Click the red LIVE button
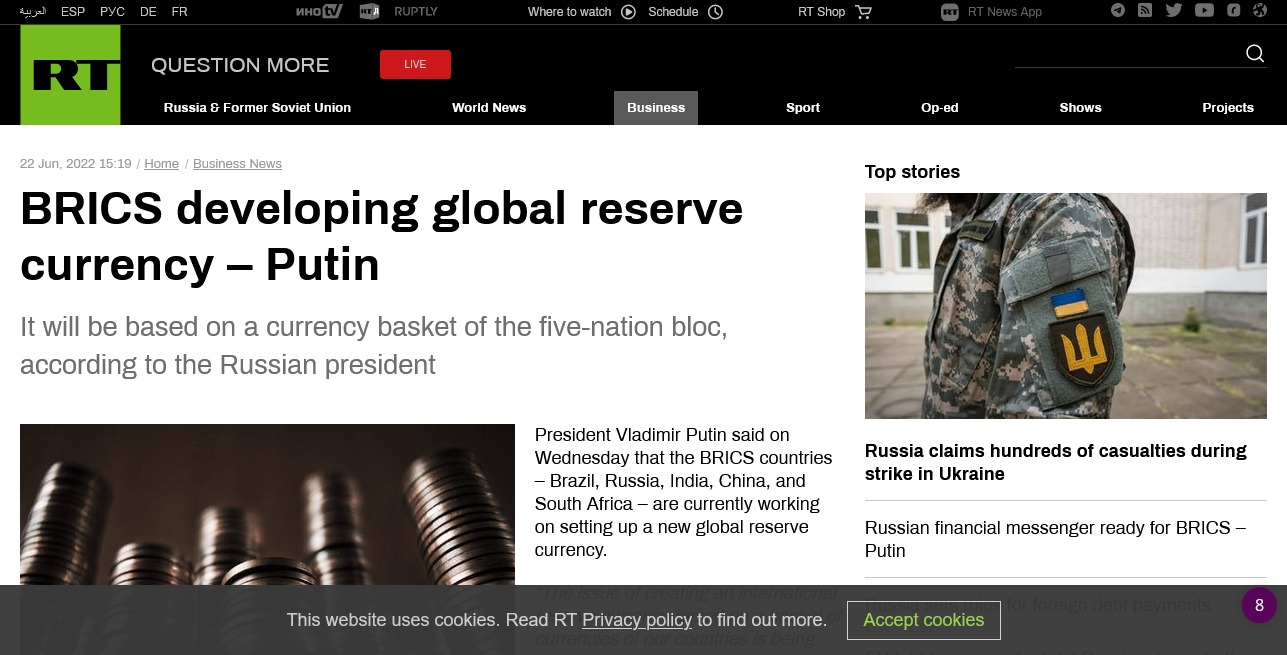The image size is (1287, 655). 415,64
